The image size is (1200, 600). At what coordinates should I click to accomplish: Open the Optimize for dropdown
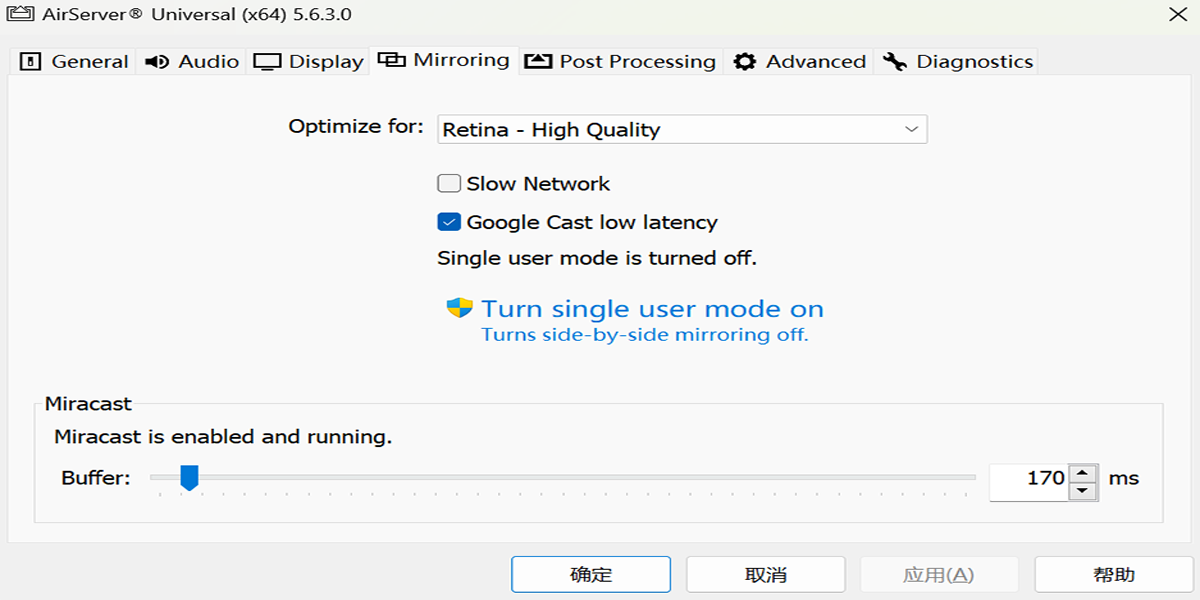[x=682, y=130]
